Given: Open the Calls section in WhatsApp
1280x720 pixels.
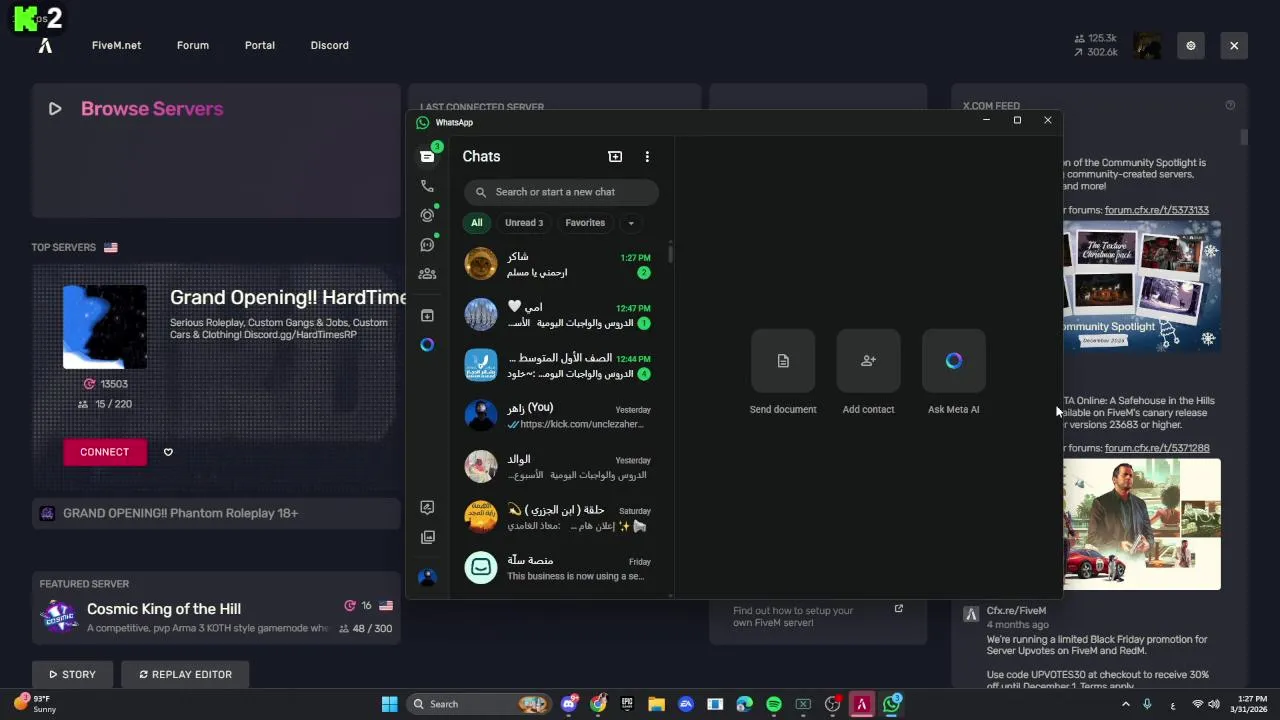Looking at the screenshot, I should pyautogui.click(x=427, y=186).
